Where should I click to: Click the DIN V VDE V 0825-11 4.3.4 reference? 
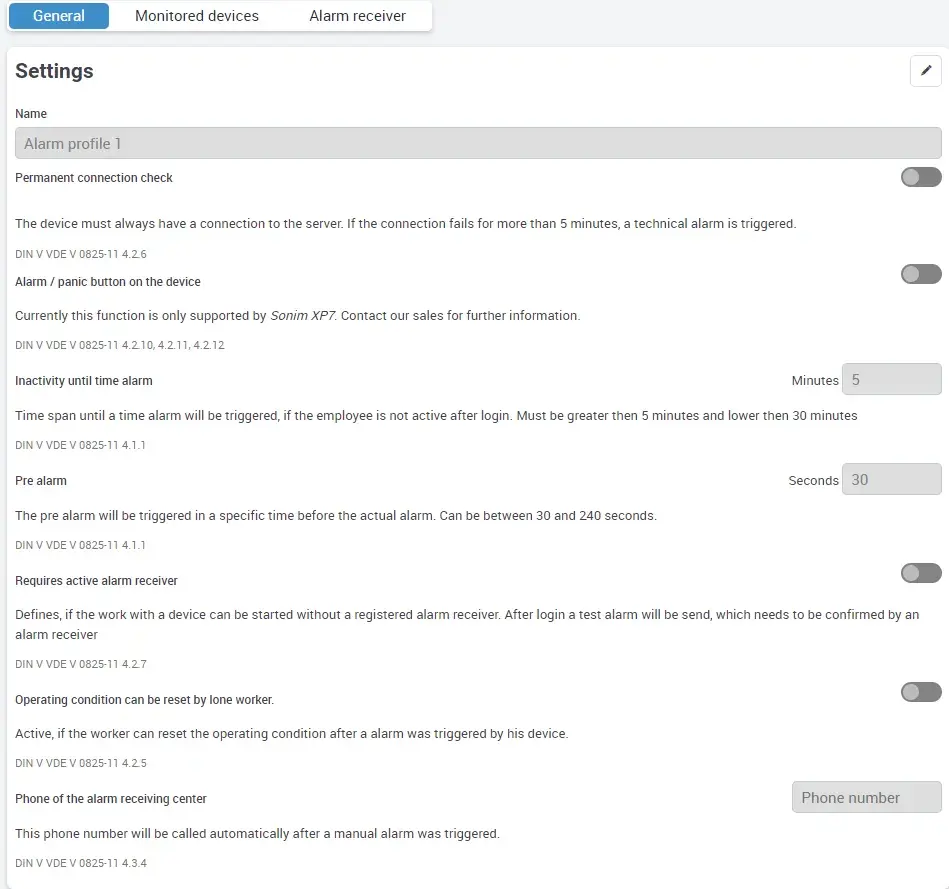click(81, 863)
